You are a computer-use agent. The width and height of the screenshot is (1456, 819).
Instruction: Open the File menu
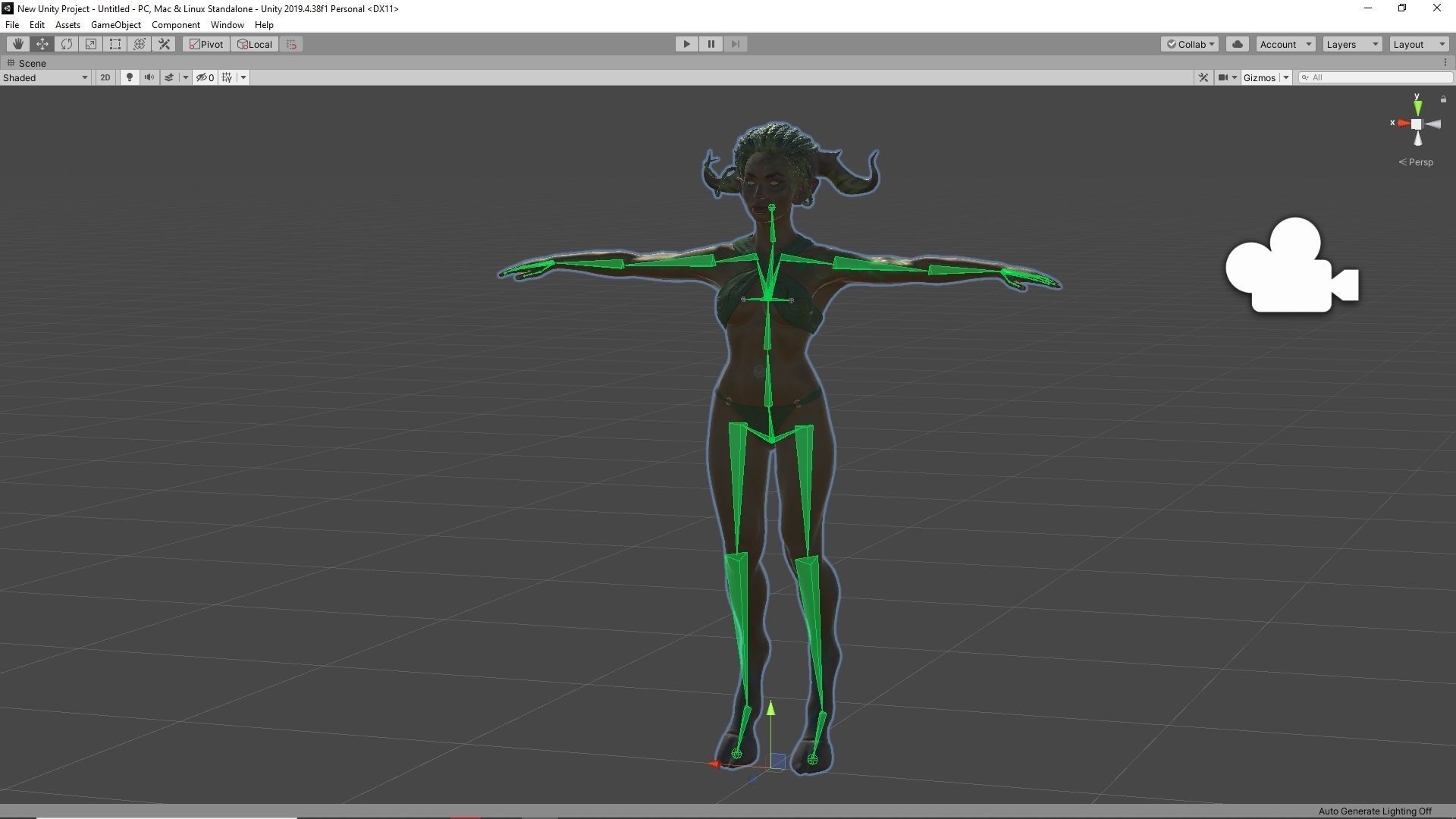click(12, 24)
